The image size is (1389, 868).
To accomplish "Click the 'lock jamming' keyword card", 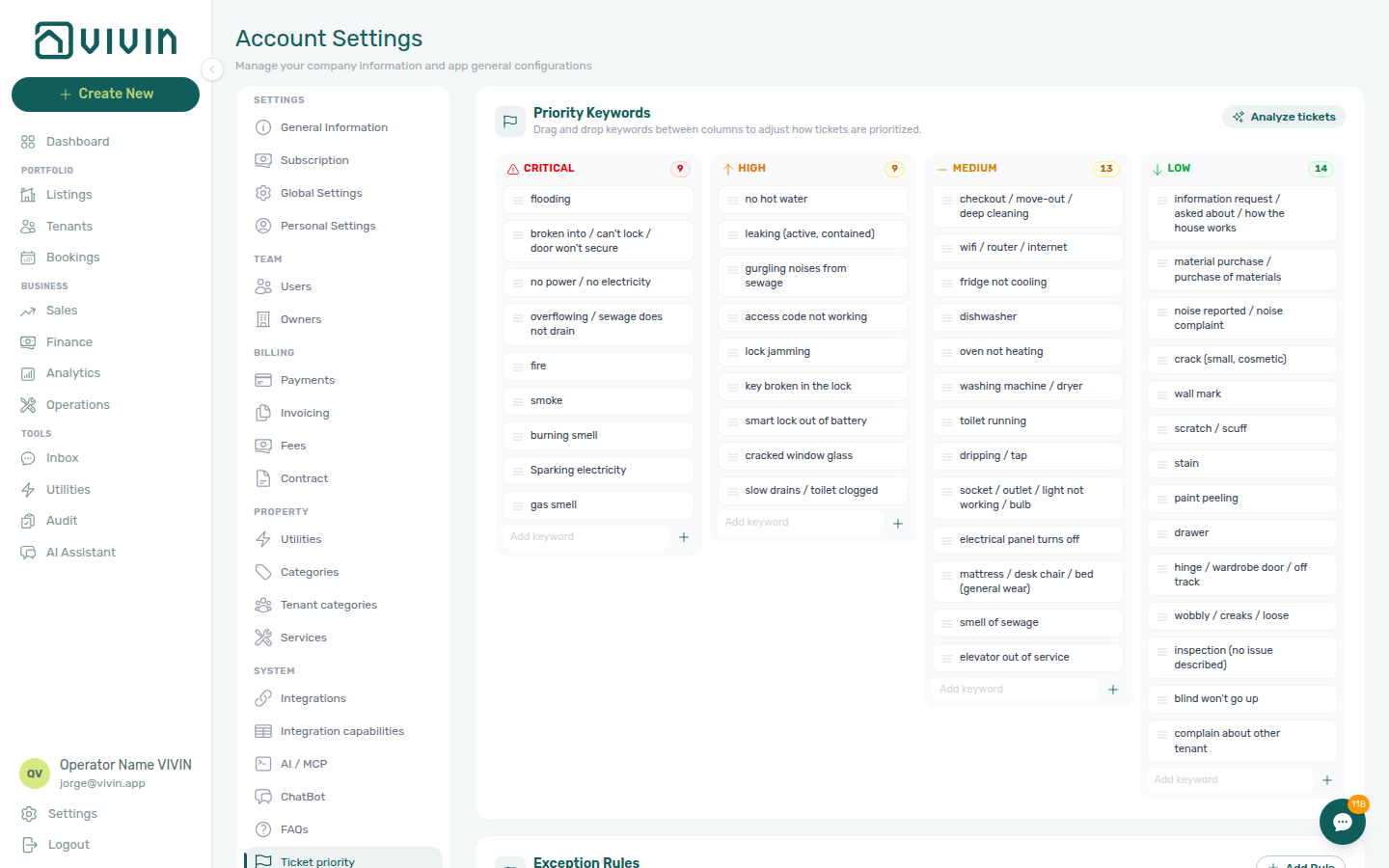I will click(813, 352).
